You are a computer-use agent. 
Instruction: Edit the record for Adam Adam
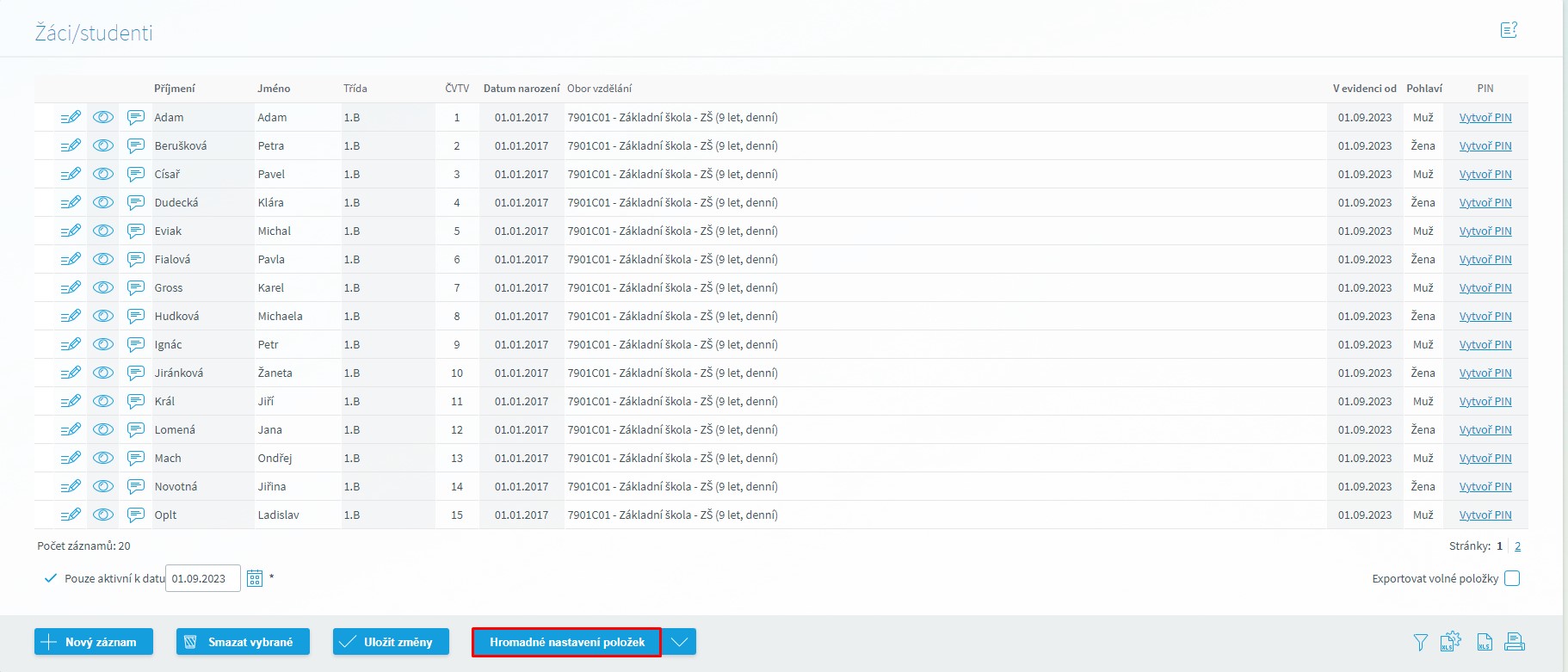click(x=71, y=117)
